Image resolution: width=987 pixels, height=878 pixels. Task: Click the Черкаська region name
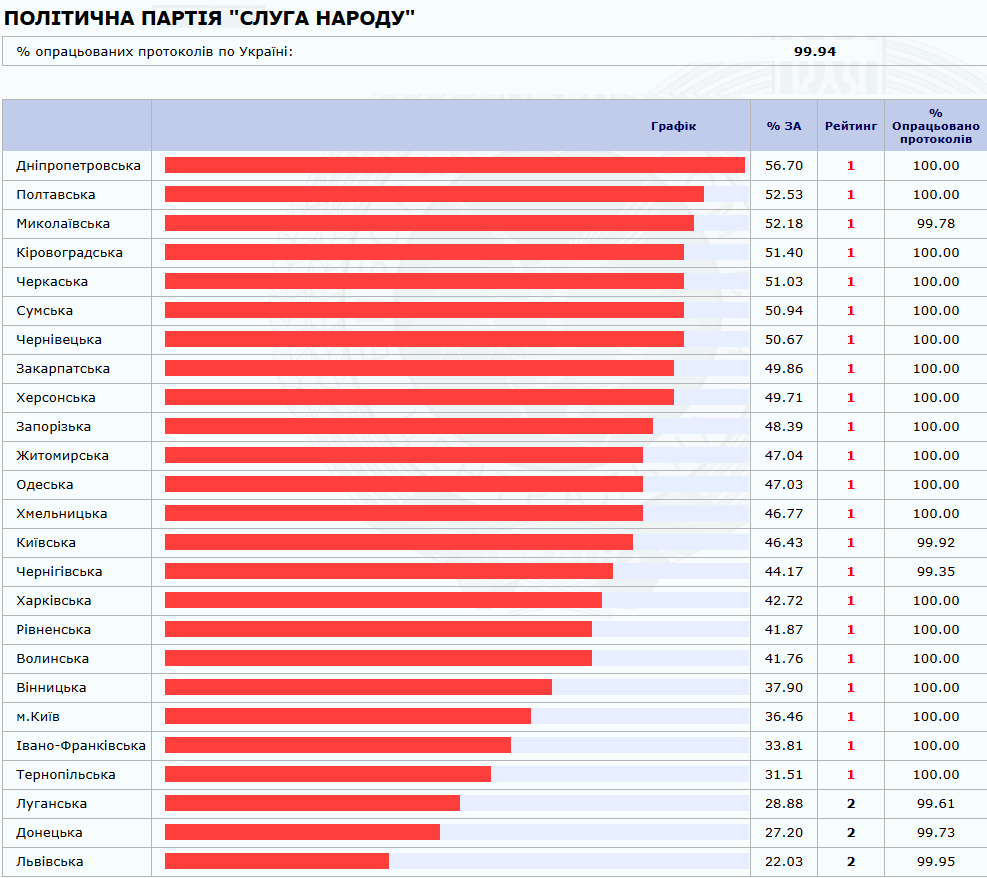tap(52, 281)
